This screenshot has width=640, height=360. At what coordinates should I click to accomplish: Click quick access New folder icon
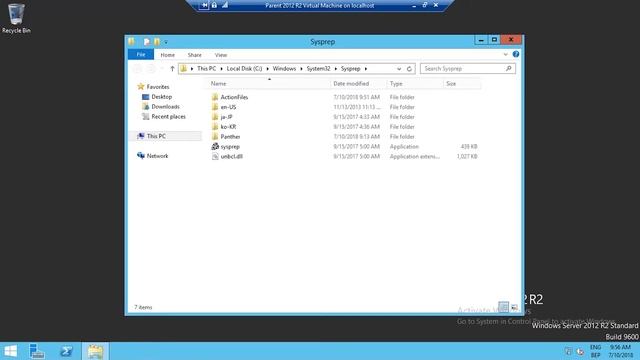(157, 41)
